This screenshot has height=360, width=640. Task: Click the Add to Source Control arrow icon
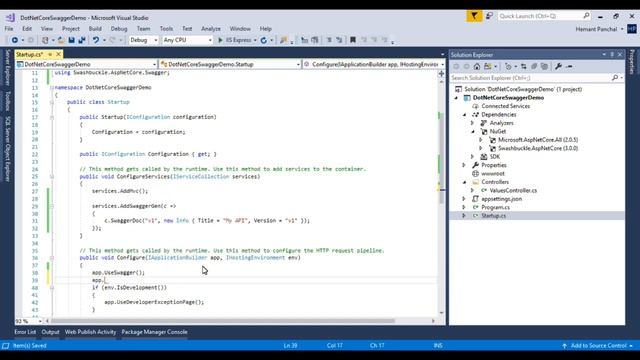point(564,346)
